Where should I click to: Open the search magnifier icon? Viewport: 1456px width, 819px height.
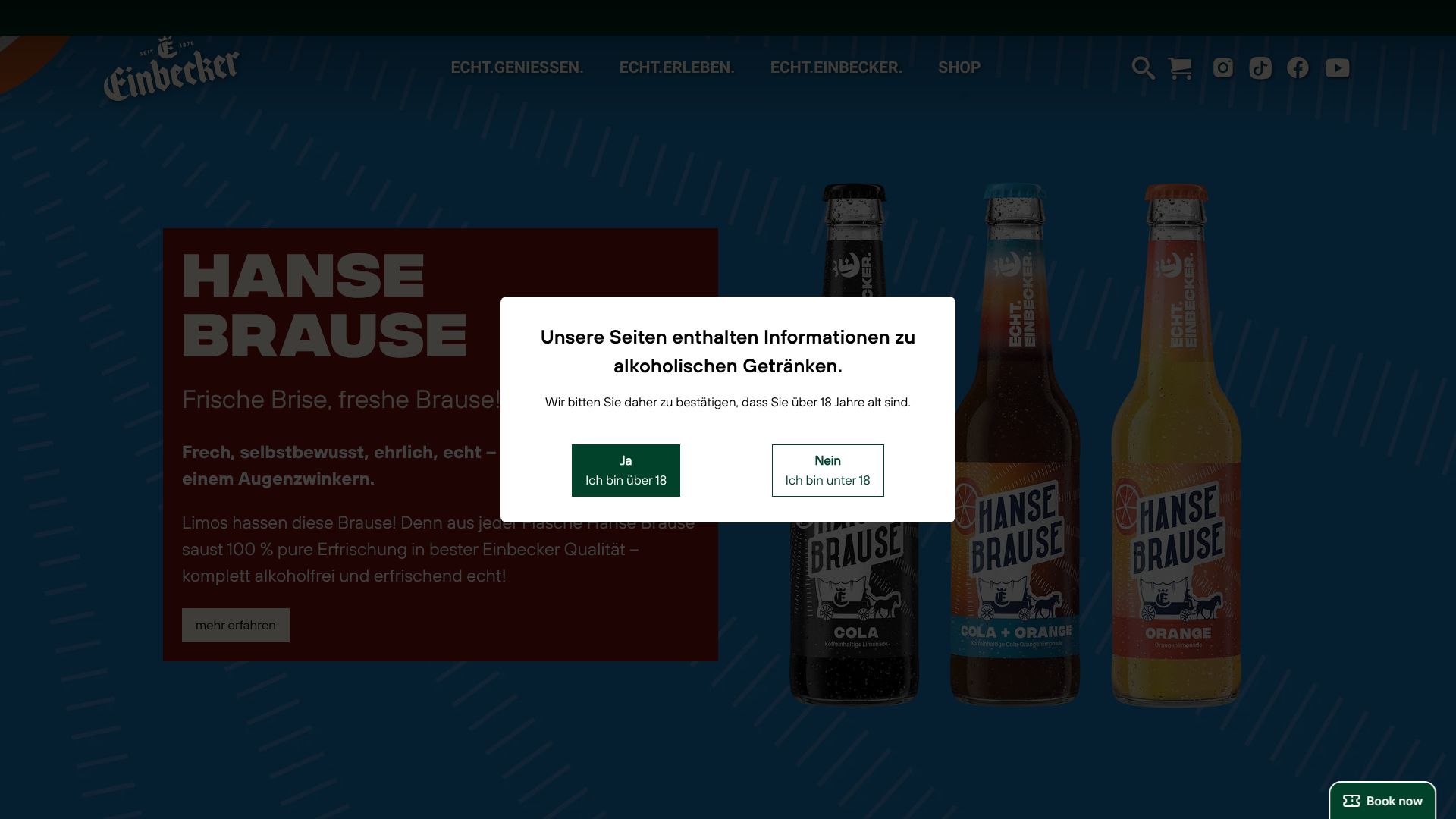point(1143,68)
